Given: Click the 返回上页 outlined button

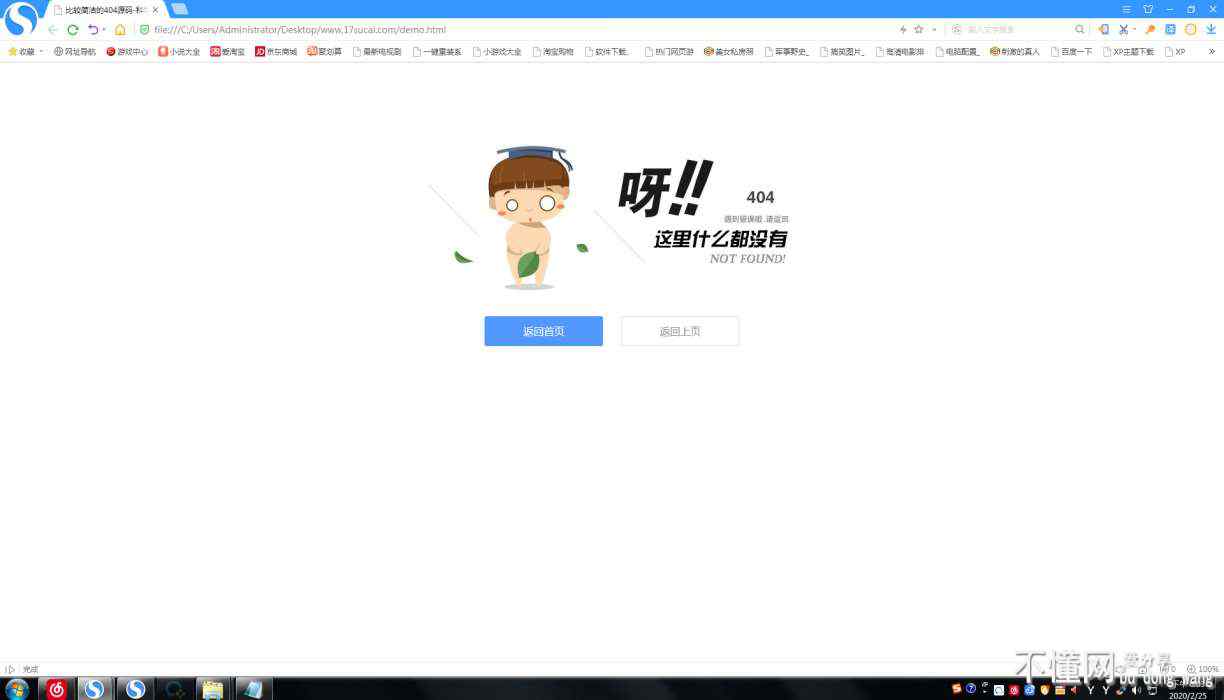Looking at the screenshot, I should point(680,331).
